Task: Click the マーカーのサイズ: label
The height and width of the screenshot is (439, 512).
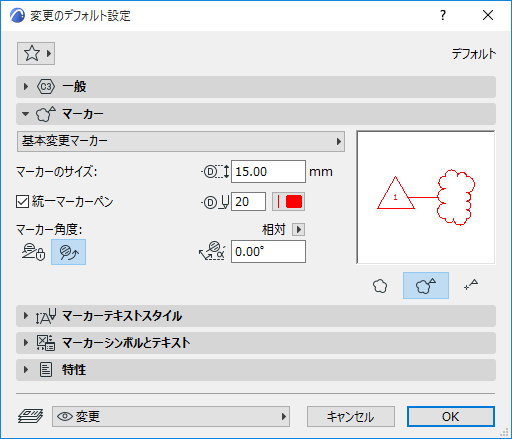Action: pos(57,172)
